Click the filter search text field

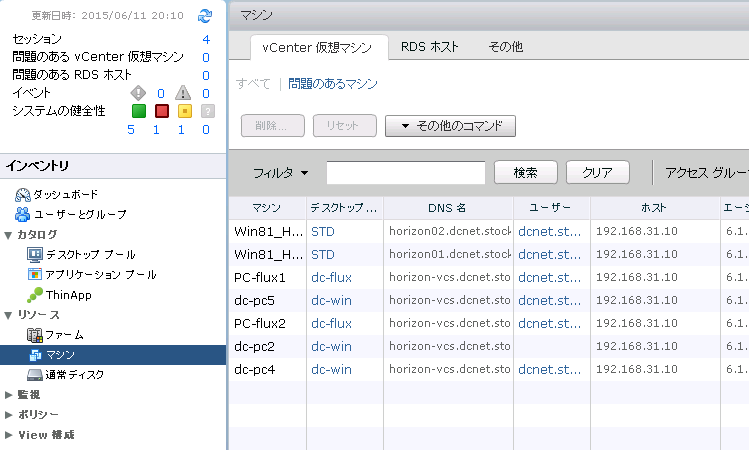coord(405,173)
